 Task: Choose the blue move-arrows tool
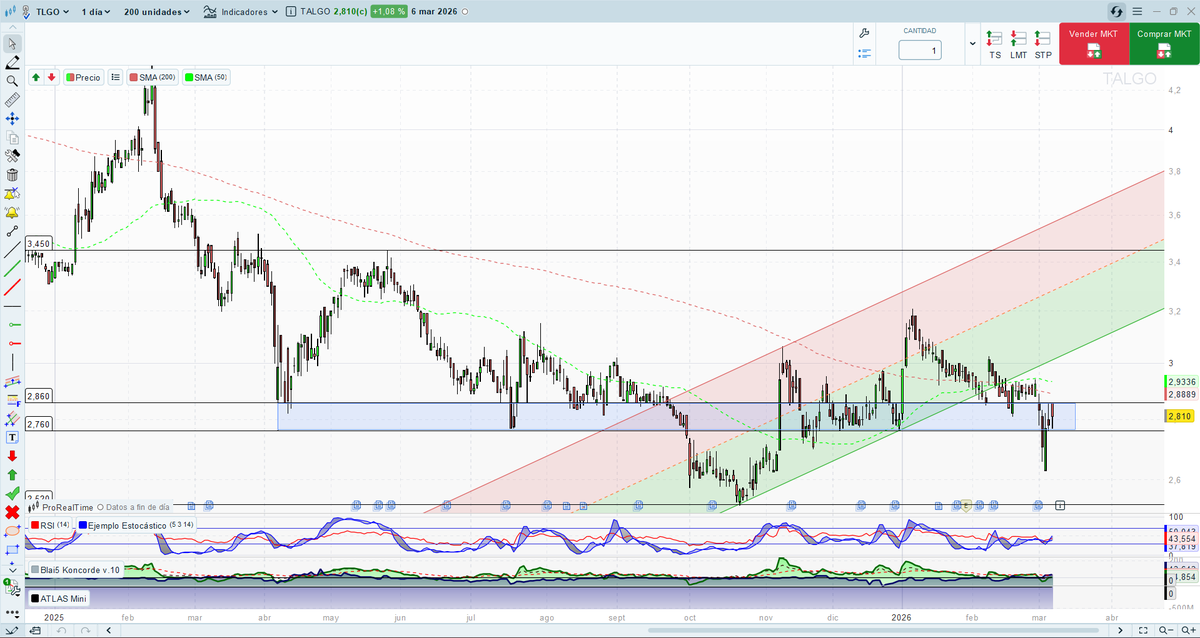click(12, 119)
